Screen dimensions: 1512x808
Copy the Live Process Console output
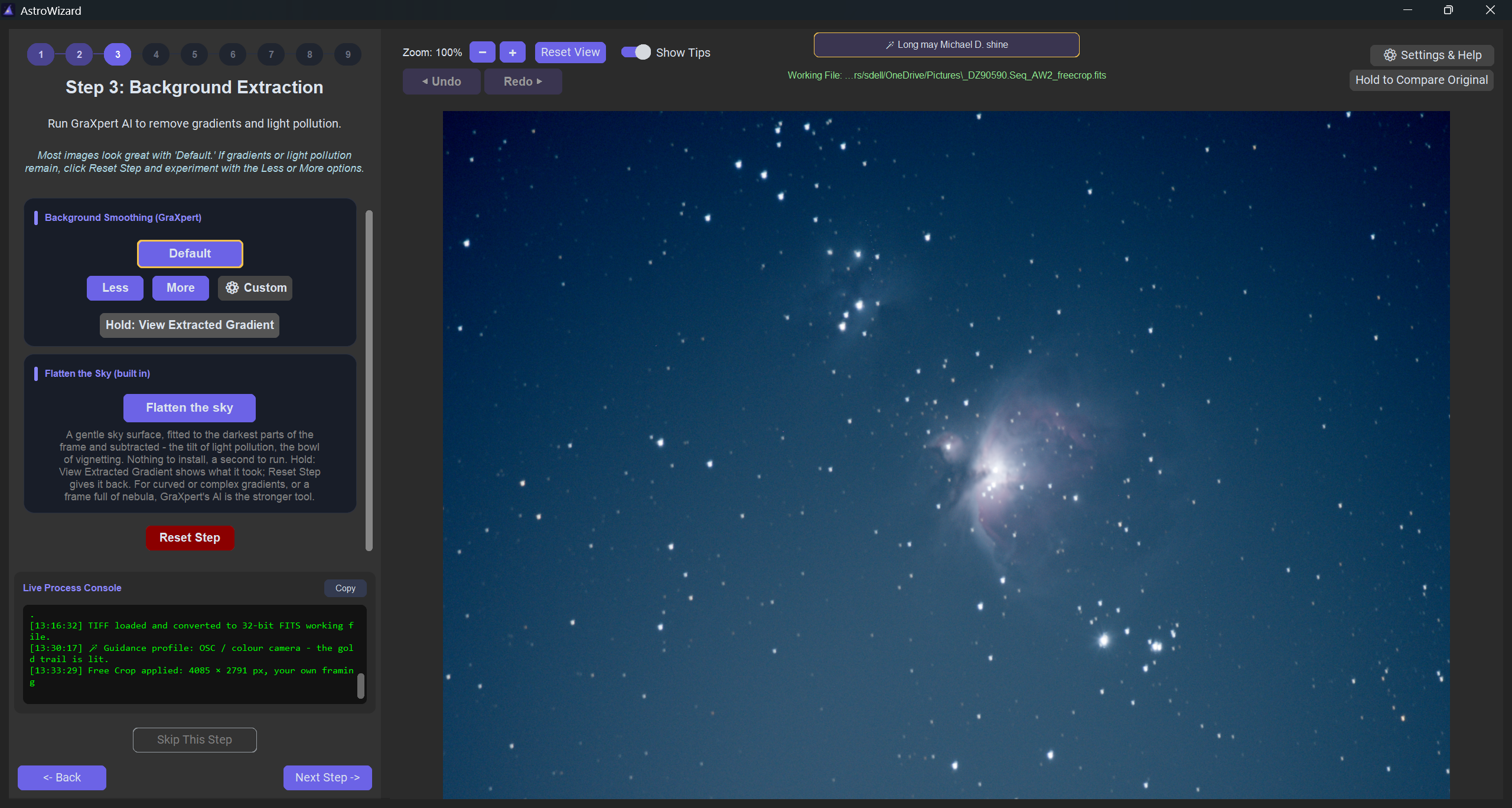[x=346, y=588]
